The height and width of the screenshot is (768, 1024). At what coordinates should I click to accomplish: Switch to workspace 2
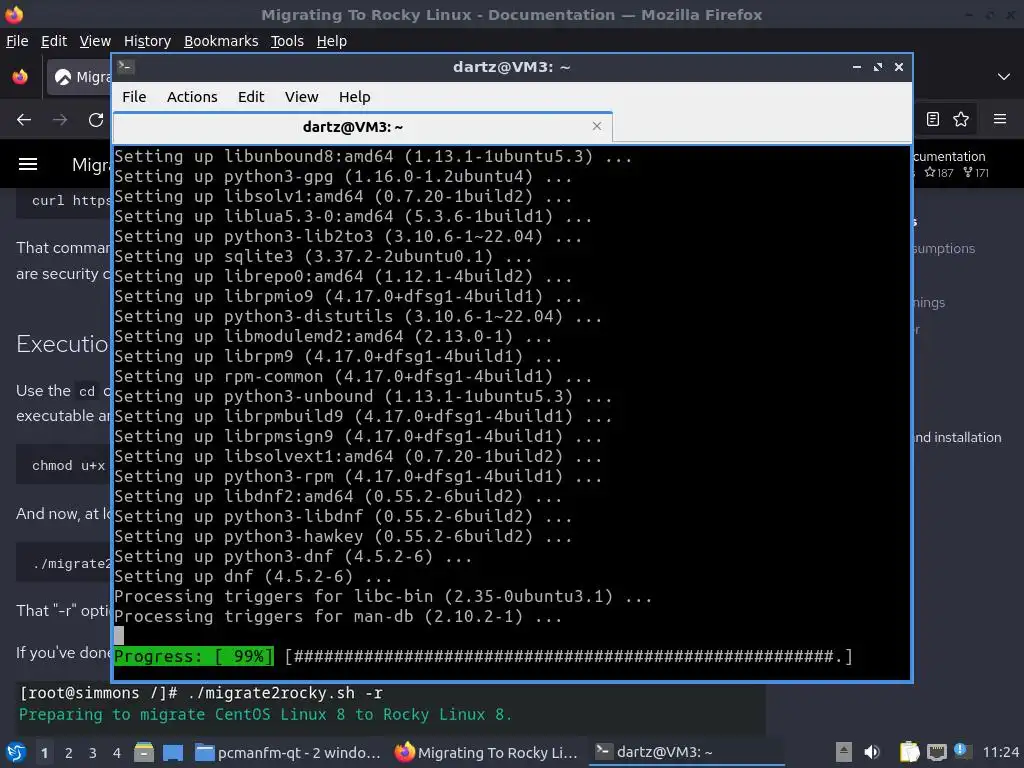[69, 753]
